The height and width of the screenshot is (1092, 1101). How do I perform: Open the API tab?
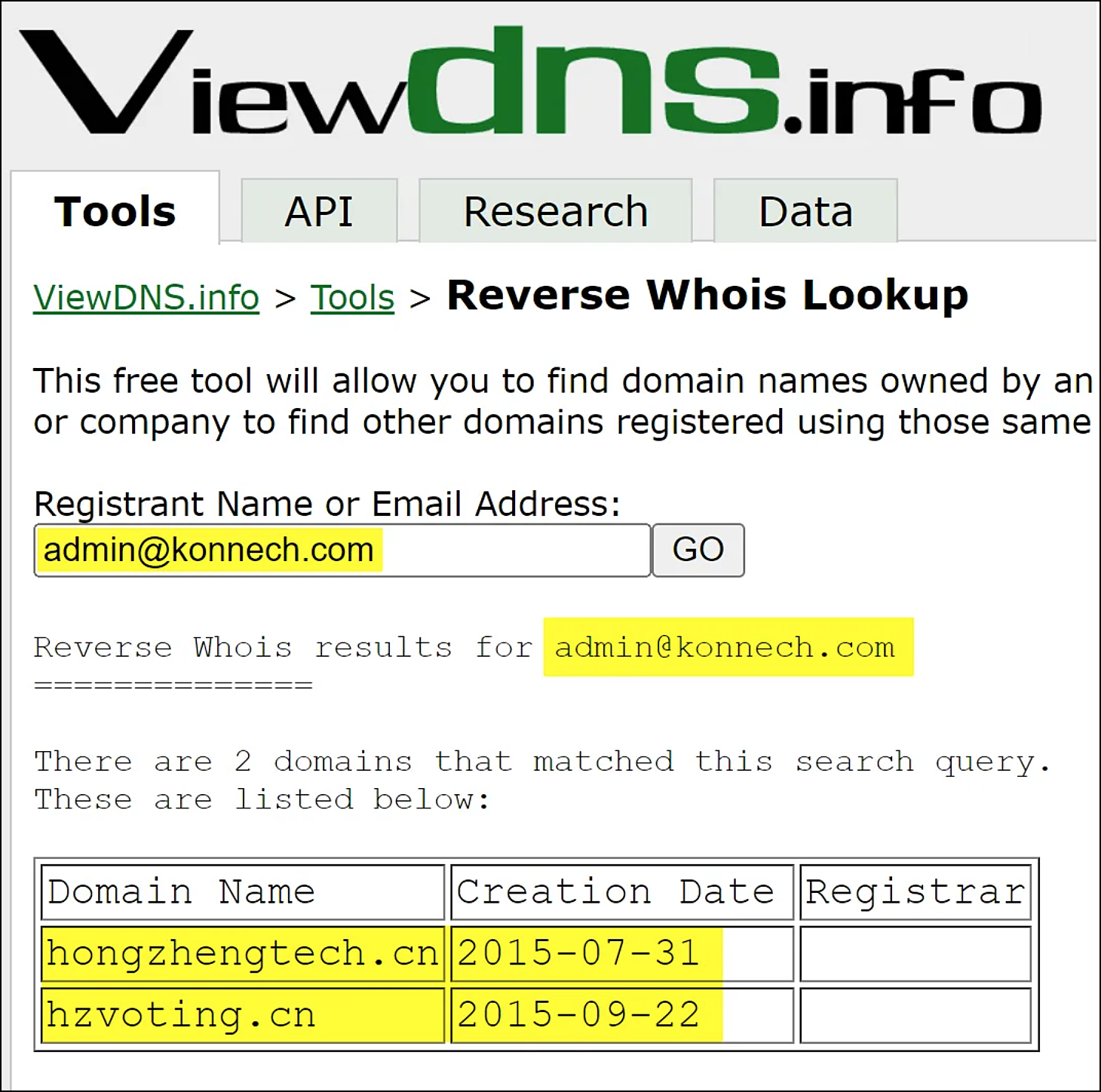click(x=319, y=210)
